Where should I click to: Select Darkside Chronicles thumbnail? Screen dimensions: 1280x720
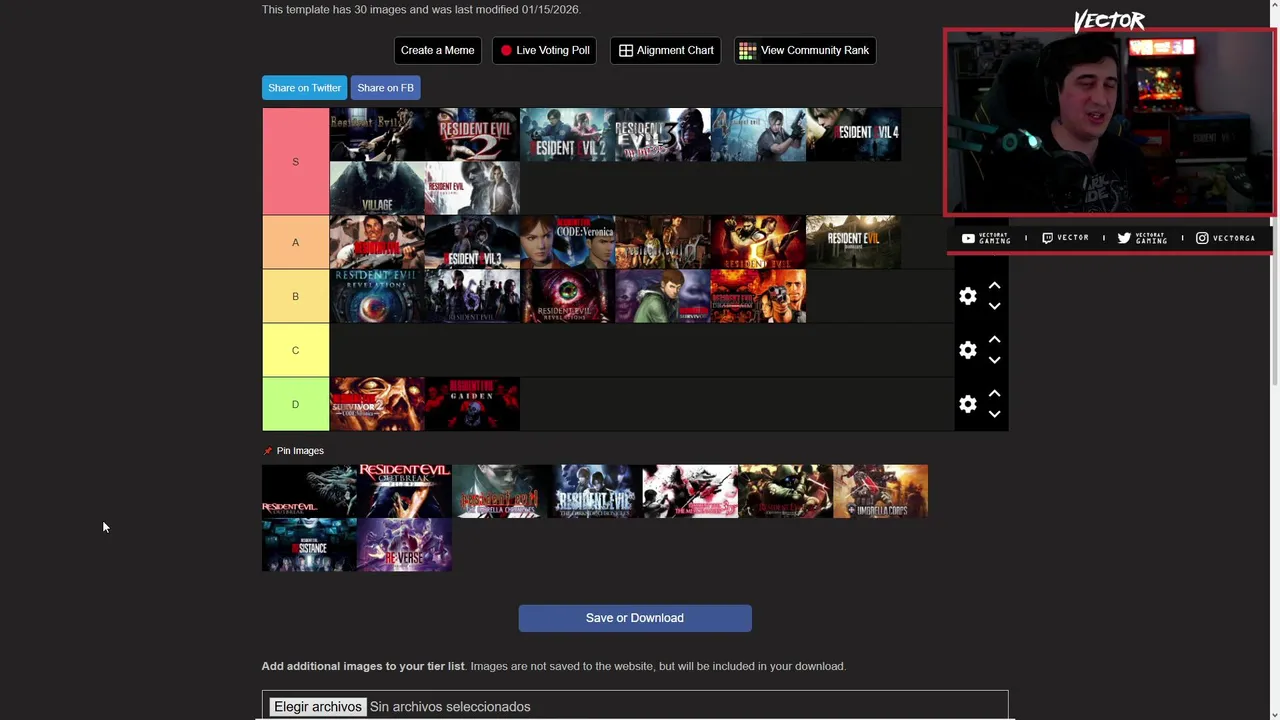coord(594,491)
